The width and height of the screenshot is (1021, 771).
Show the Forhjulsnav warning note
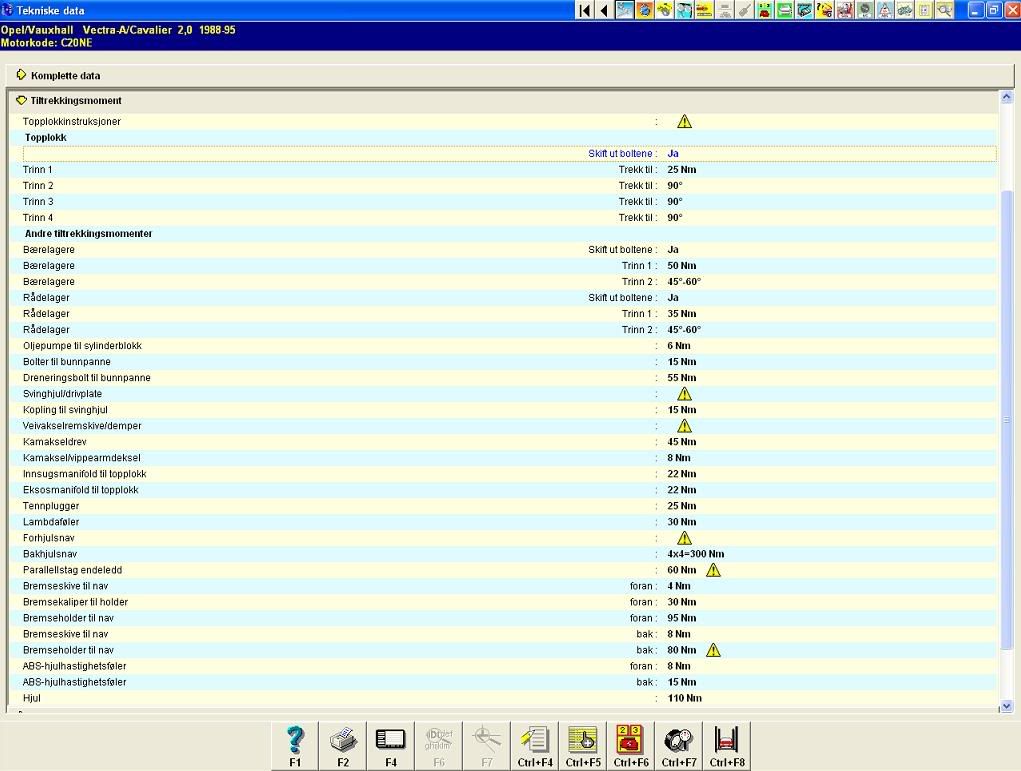[x=684, y=538]
